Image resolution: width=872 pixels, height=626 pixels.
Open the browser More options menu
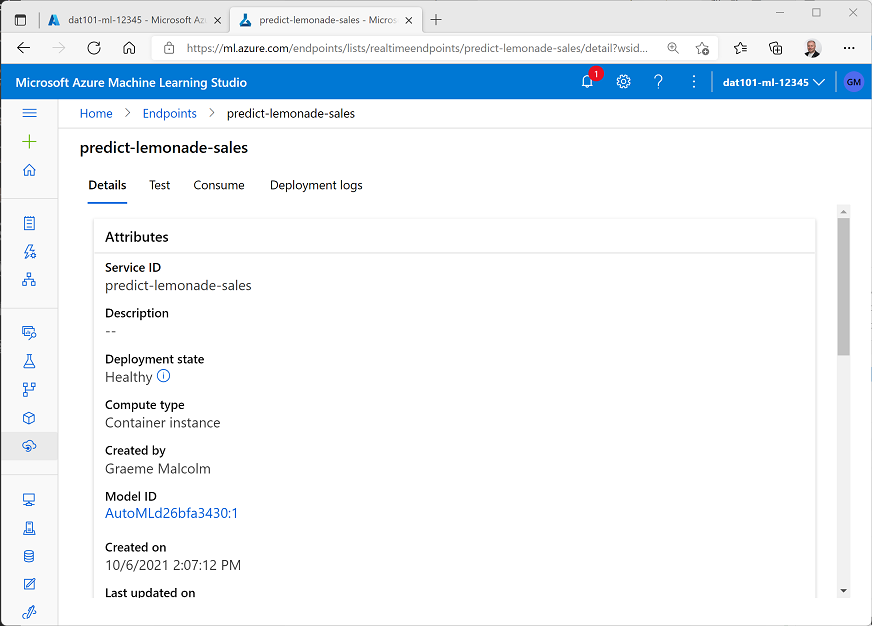click(x=849, y=47)
